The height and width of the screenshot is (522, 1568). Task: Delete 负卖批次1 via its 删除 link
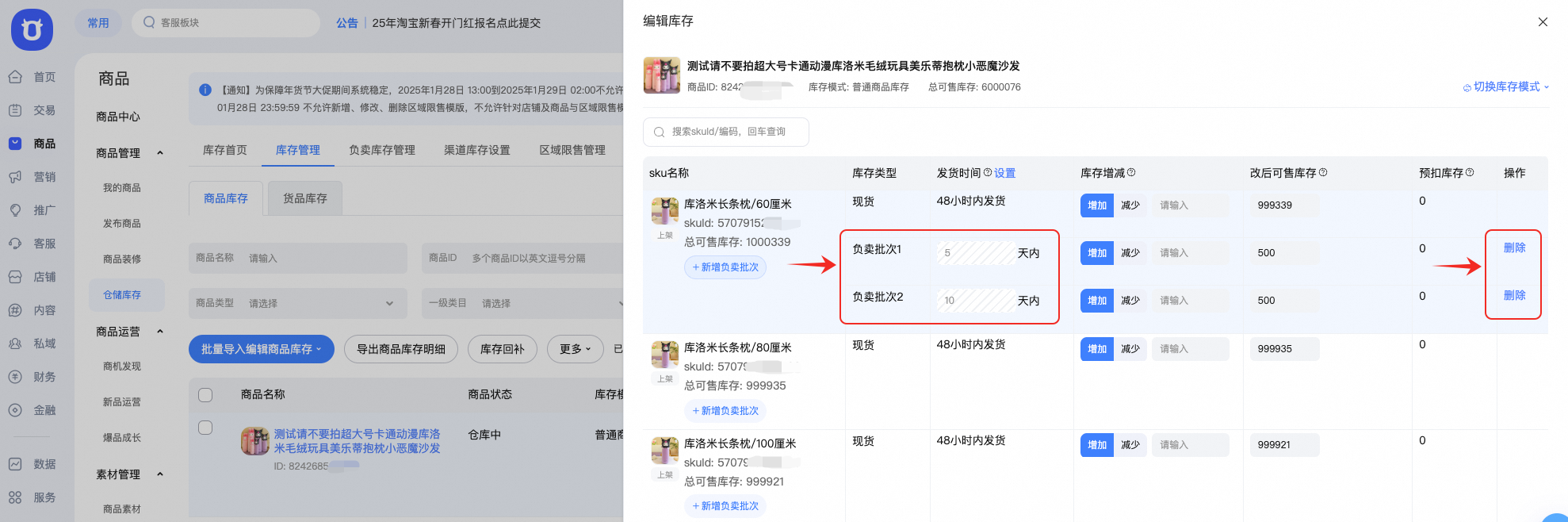tap(1515, 248)
